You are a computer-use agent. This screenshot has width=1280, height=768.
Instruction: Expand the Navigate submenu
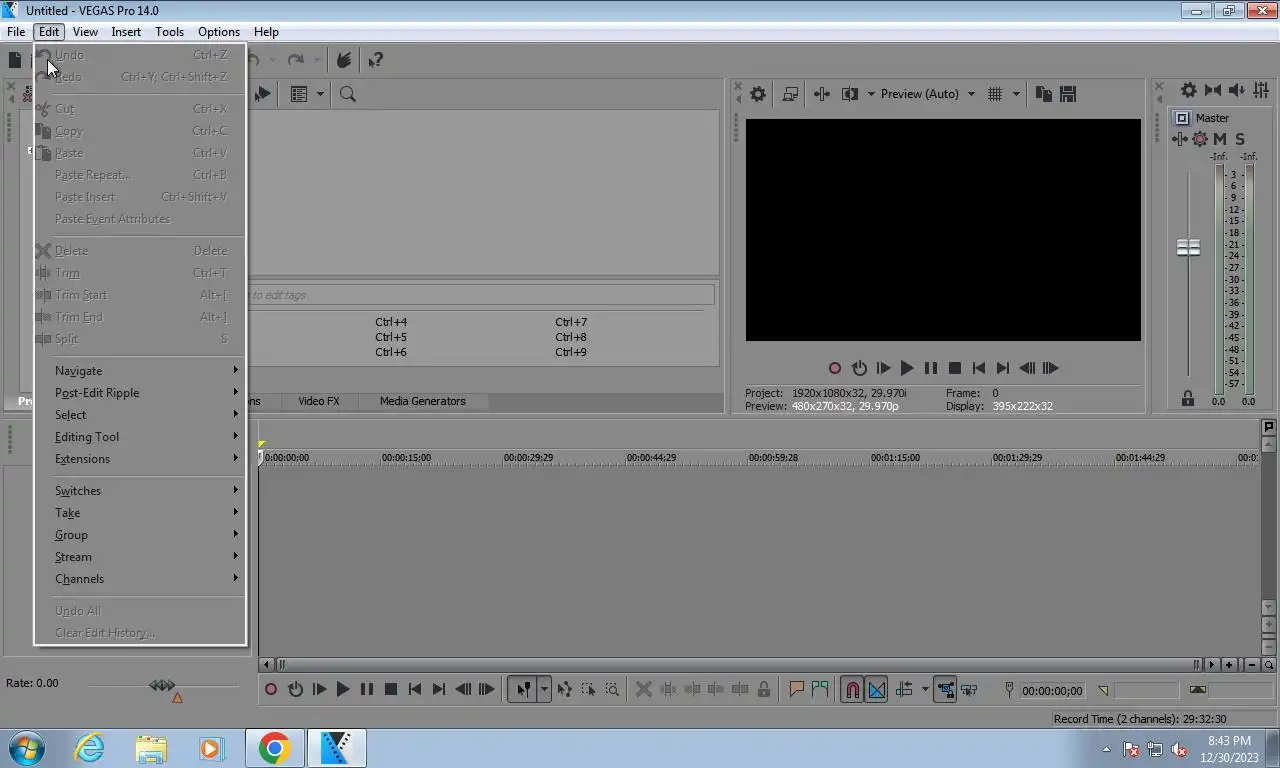[x=140, y=371]
